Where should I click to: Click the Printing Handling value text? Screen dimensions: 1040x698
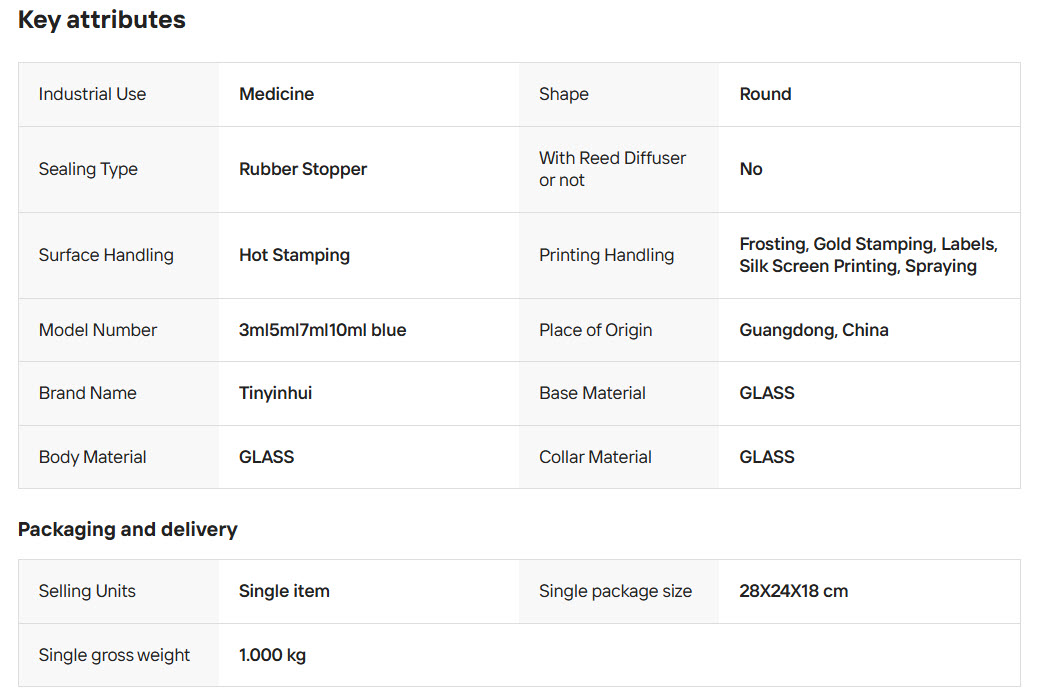(x=867, y=255)
